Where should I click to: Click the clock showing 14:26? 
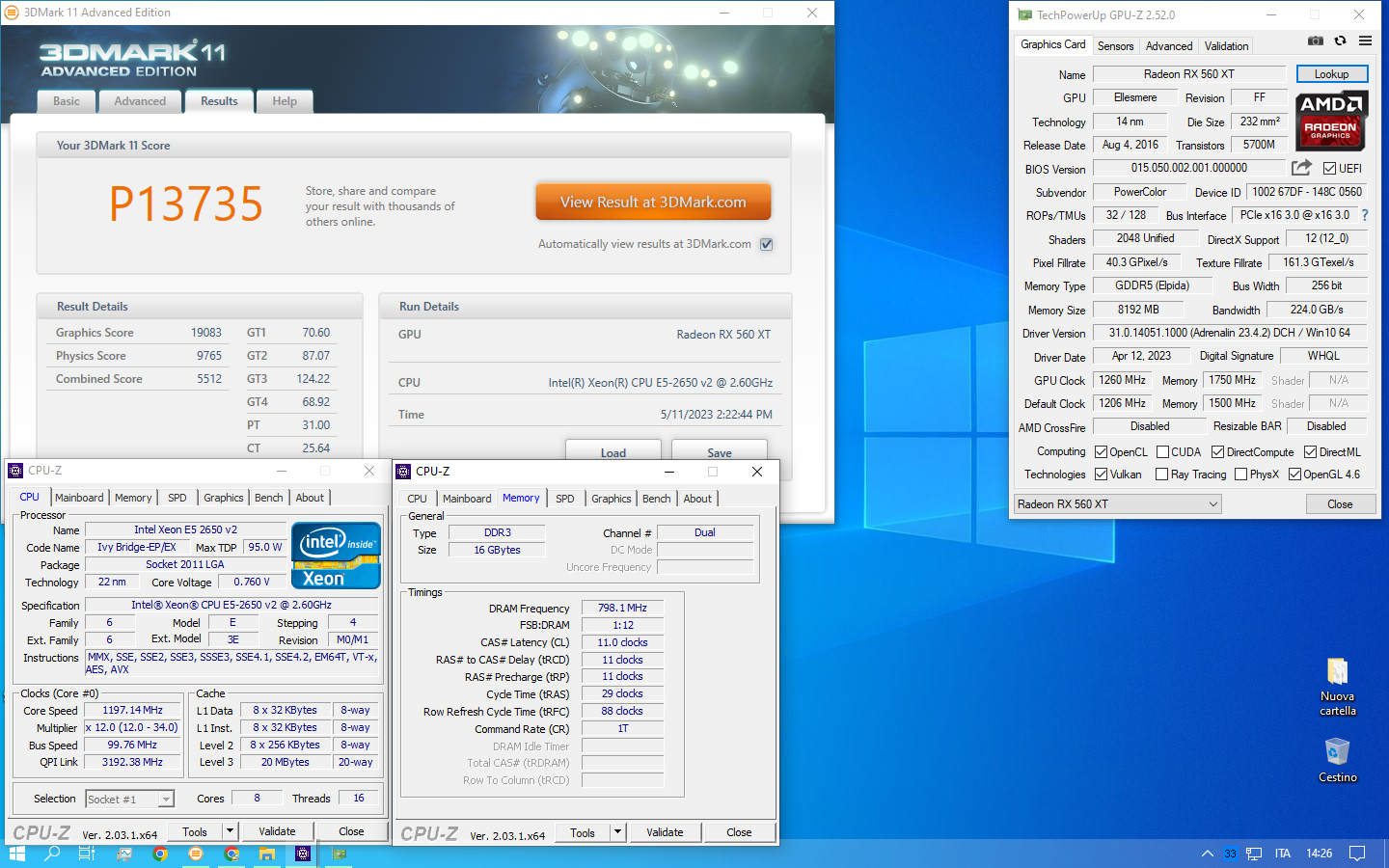point(1319,854)
